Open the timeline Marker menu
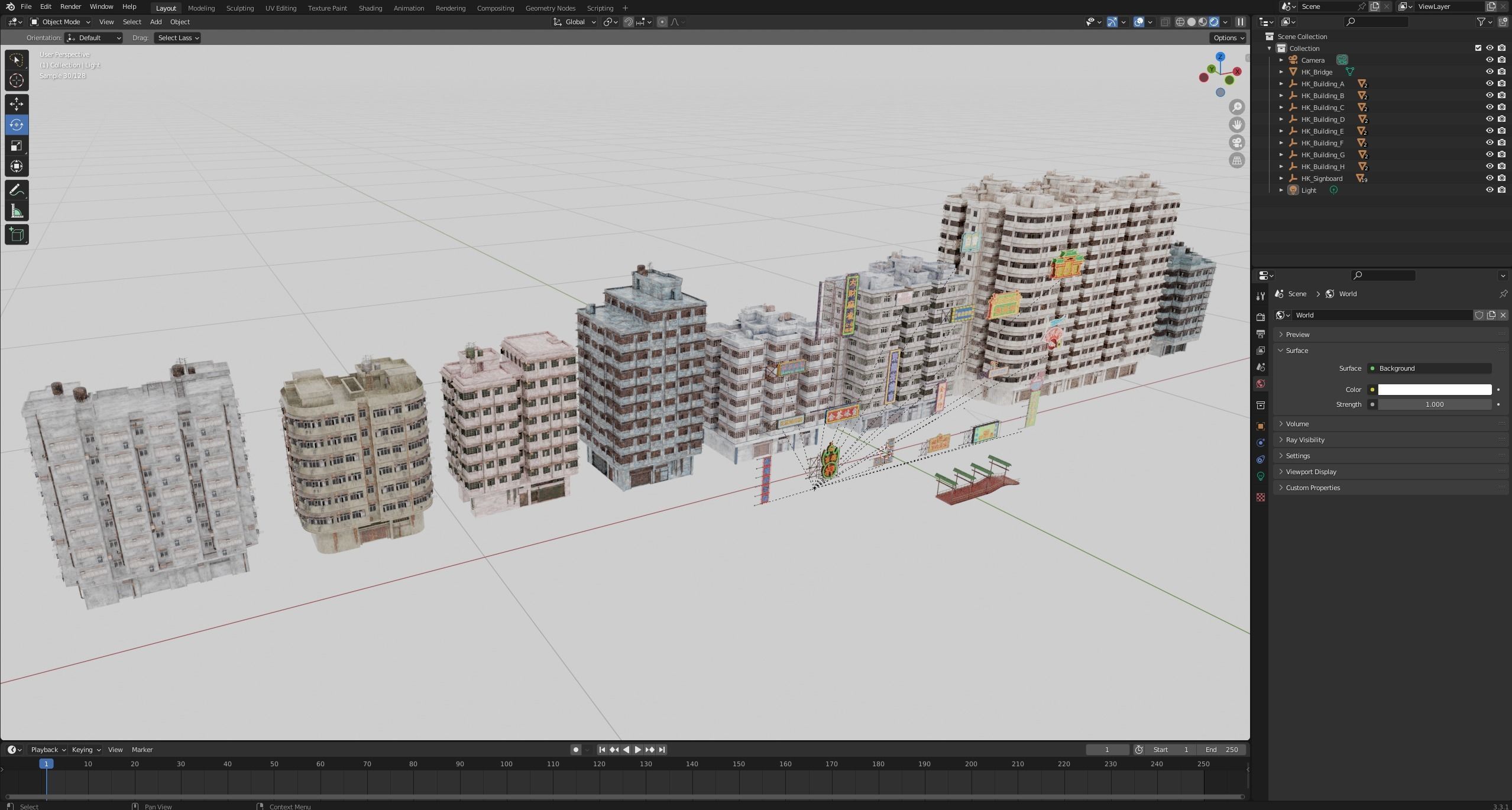 (142, 750)
